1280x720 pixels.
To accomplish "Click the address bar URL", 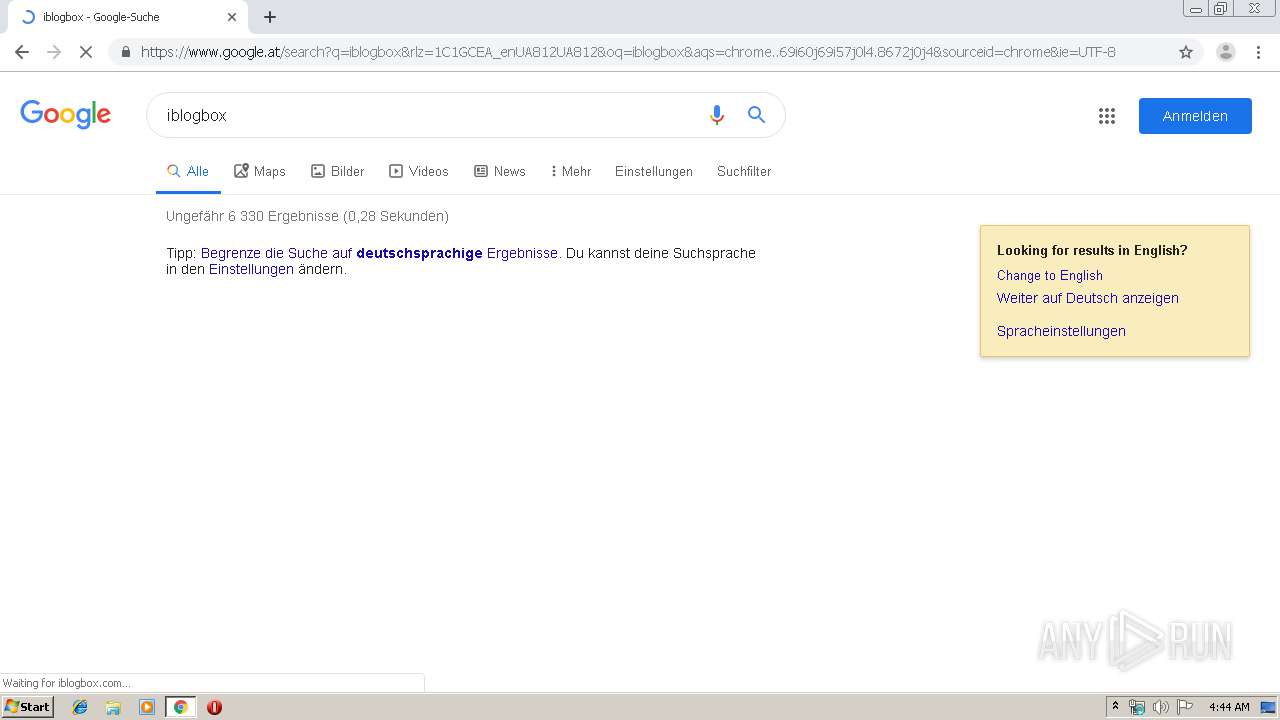I will (628, 52).
